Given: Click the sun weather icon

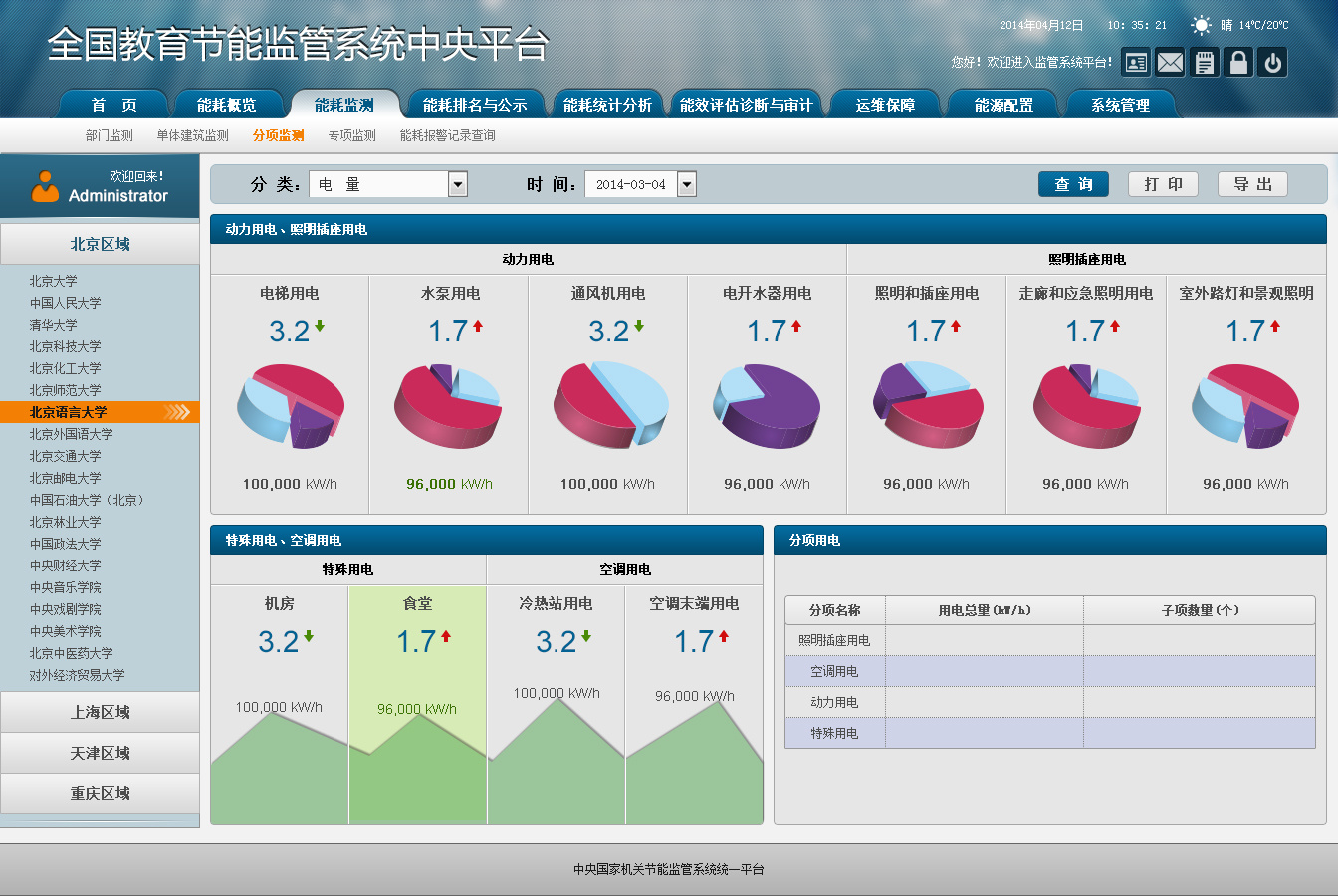Looking at the screenshot, I should [x=1202, y=25].
